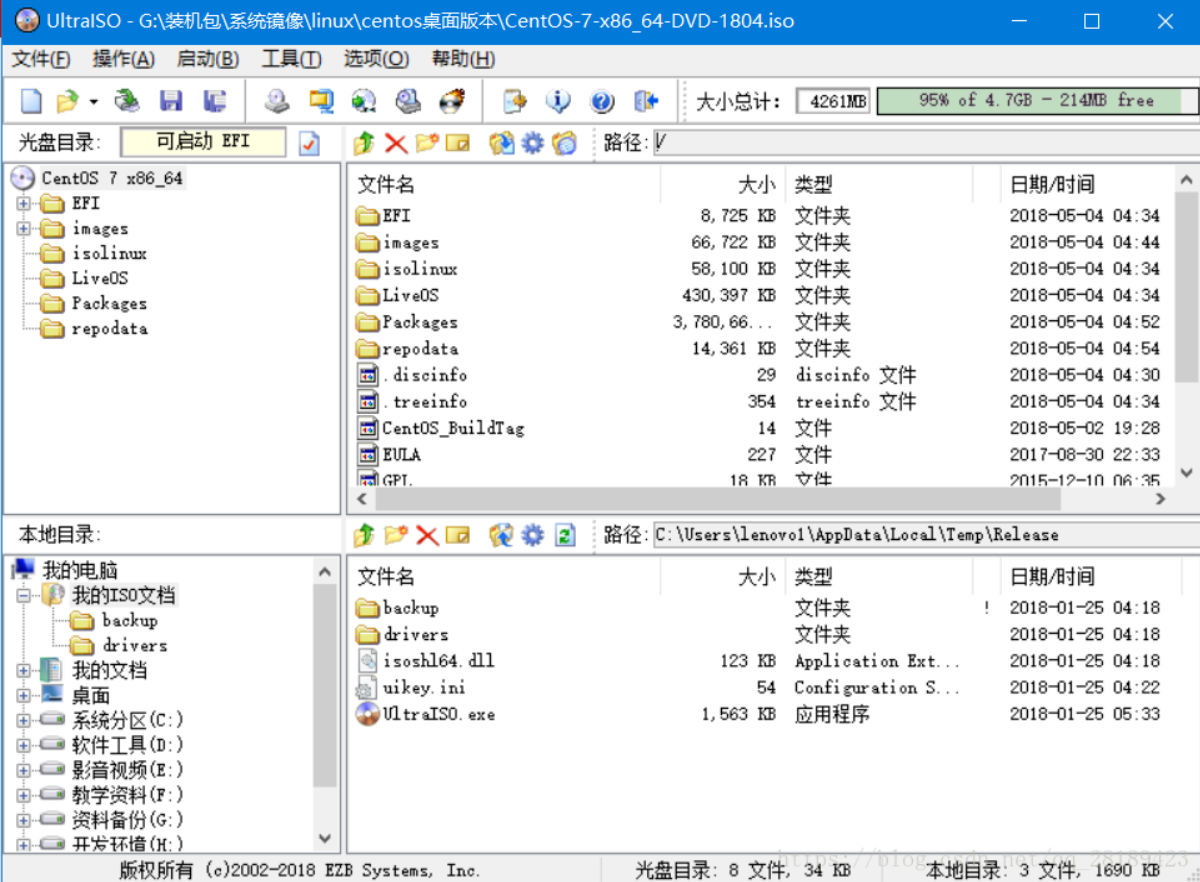
Task: Select the CentOS 7 x86_64 root node
Action: pos(112,179)
